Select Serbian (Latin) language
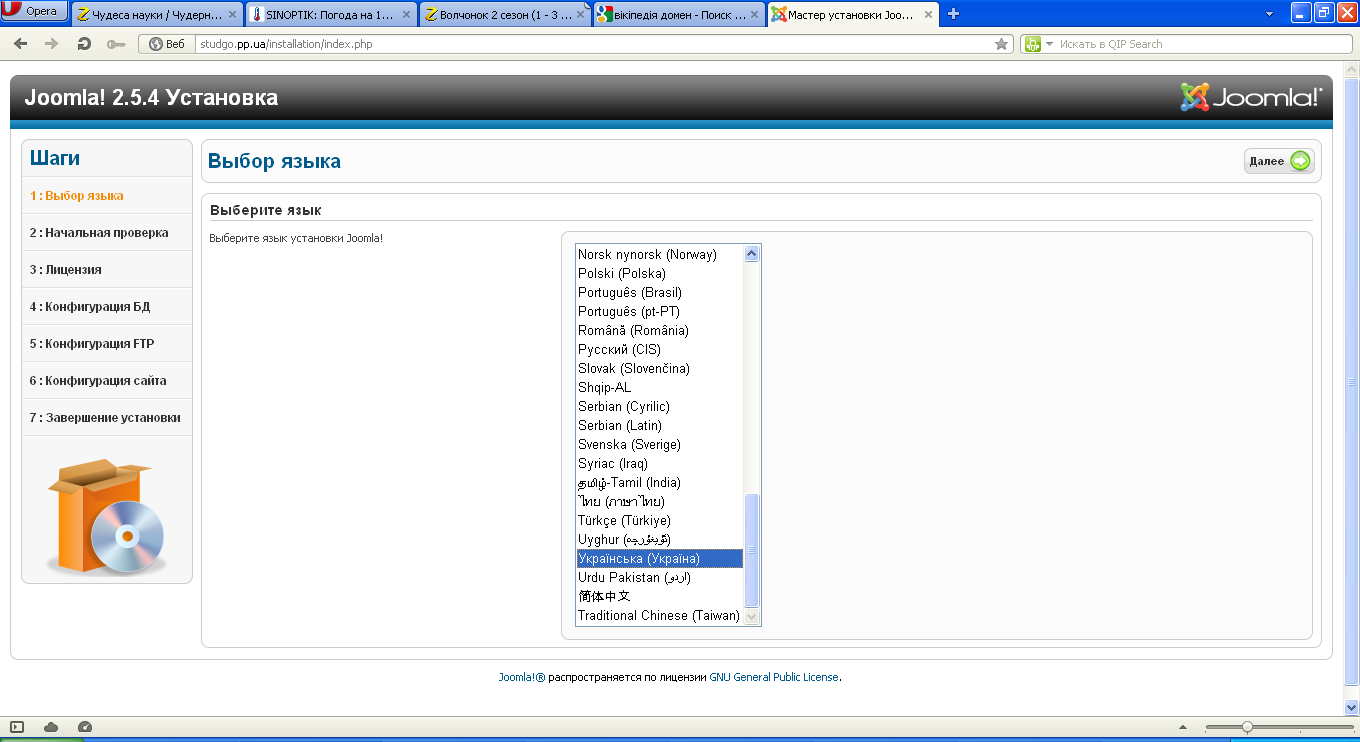Screen dimensions: 1360x742 (660, 426)
